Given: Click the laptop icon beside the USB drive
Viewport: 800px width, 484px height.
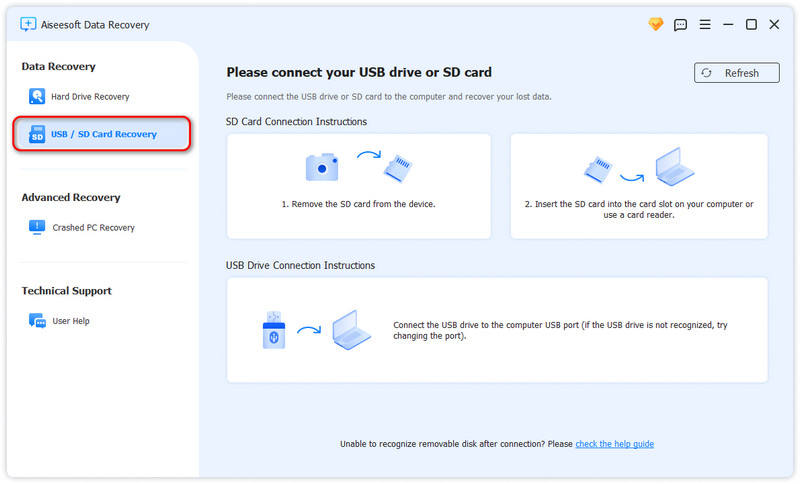Looking at the screenshot, I should [351, 329].
